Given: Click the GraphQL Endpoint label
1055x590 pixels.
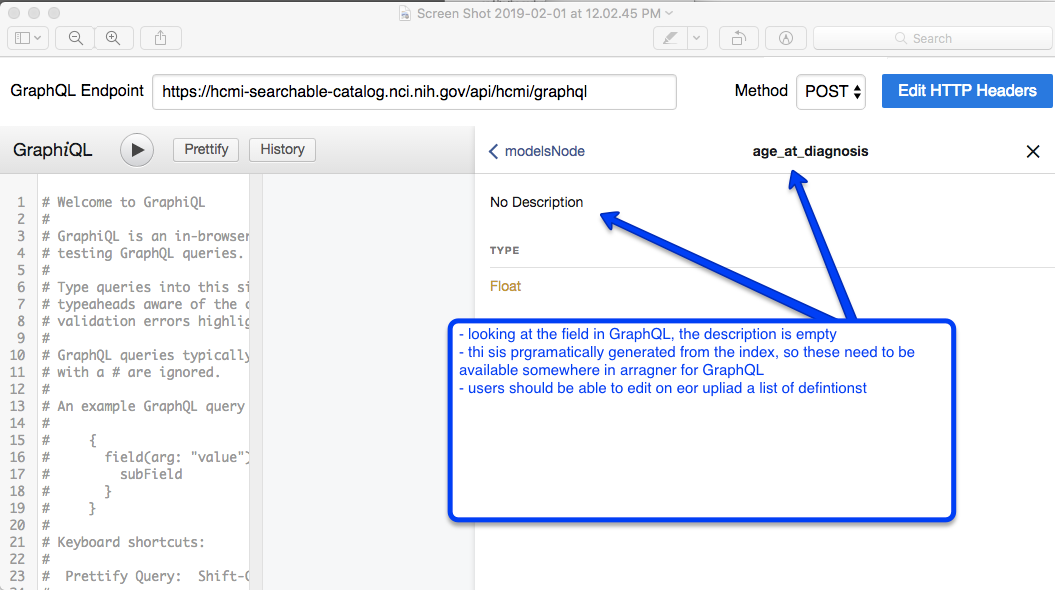Looking at the screenshot, I should [77, 91].
